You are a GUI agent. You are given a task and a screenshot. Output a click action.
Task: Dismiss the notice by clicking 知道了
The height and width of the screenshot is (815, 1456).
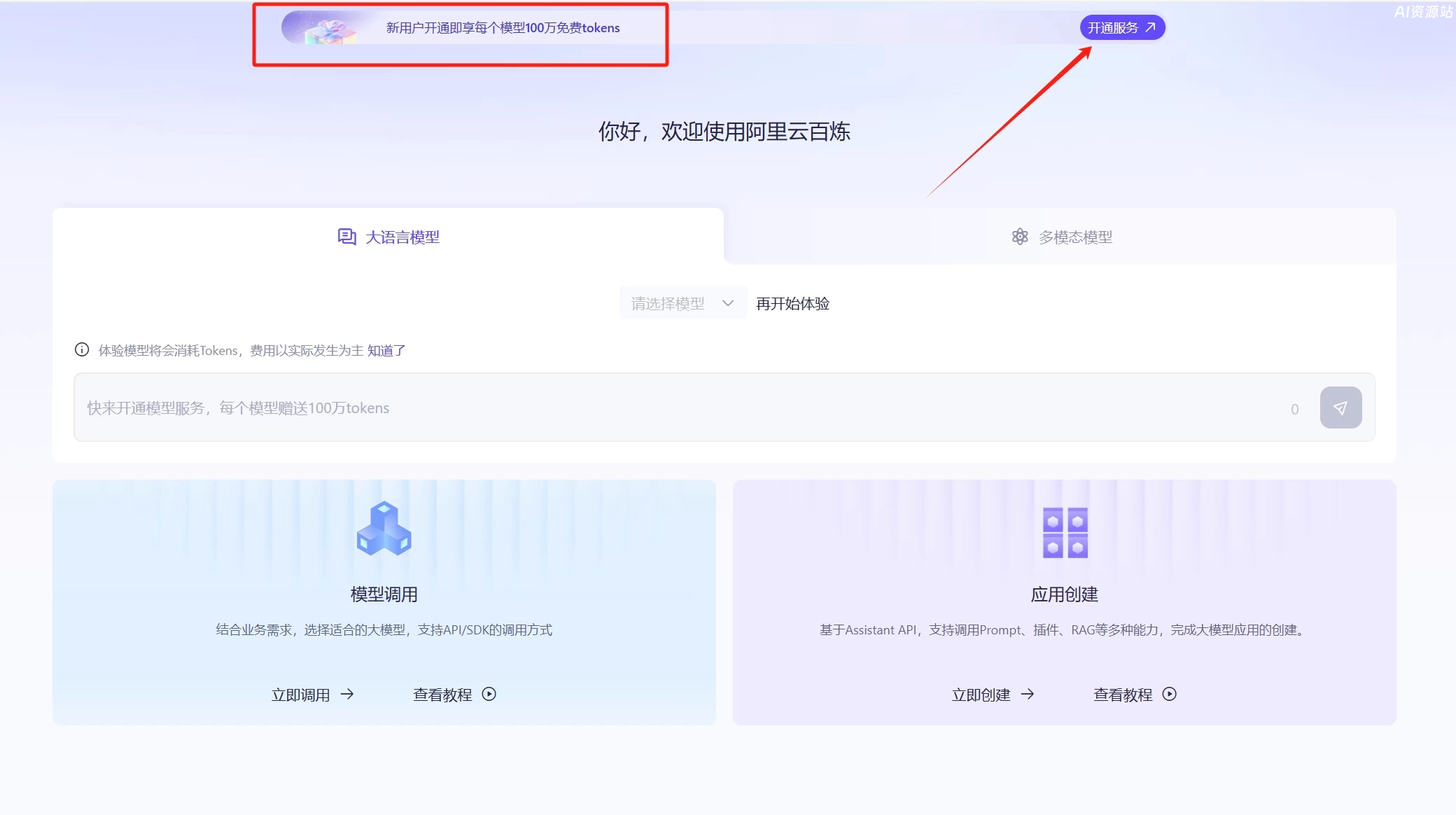tap(386, 349)
